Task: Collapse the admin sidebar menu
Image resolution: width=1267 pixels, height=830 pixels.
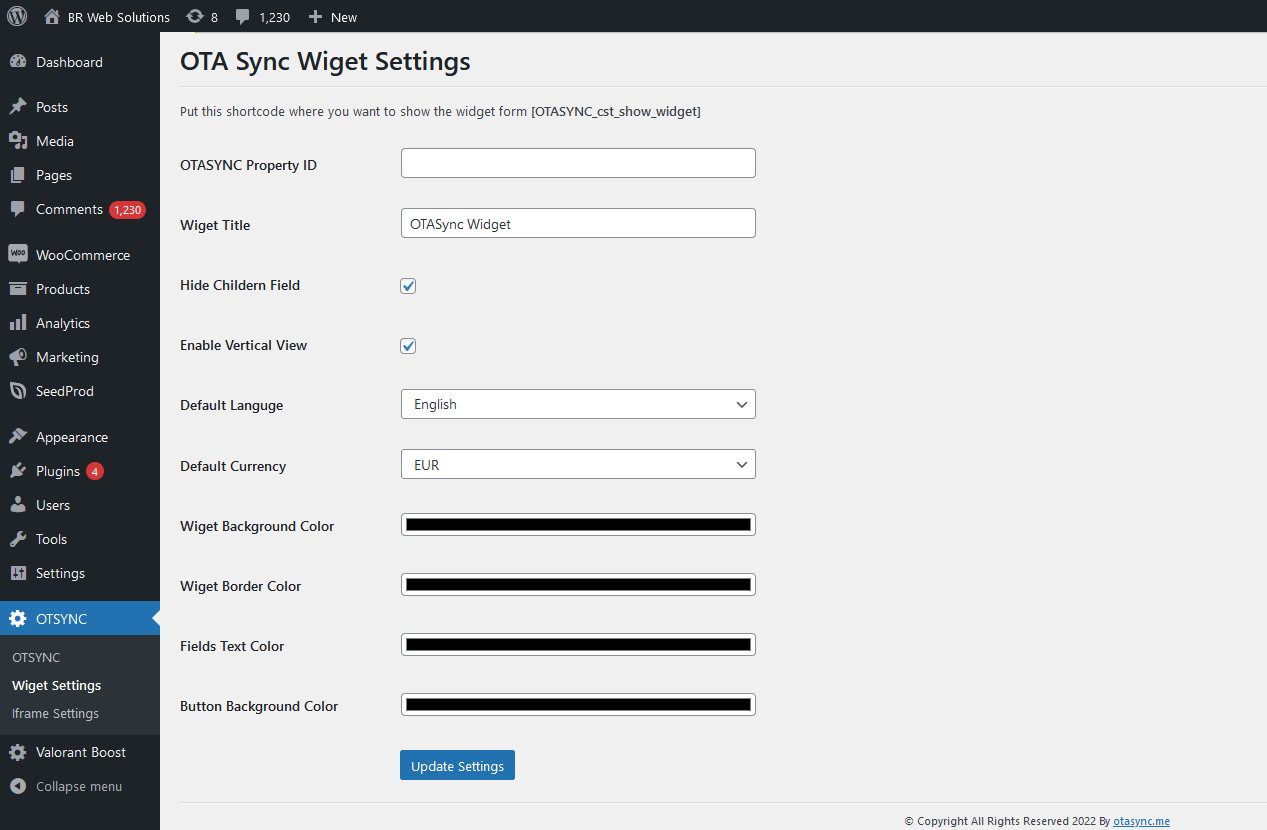Action: (x=66, y=786)
